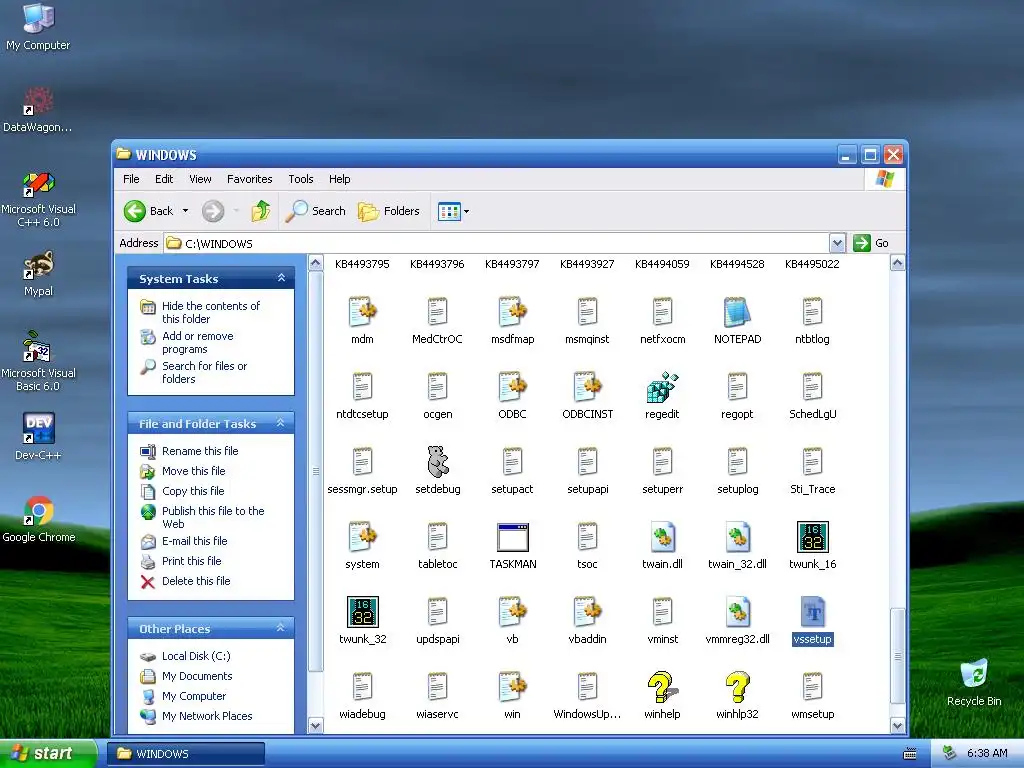
Task: Collapse the Other Places panel
Action: click(281, 628)
